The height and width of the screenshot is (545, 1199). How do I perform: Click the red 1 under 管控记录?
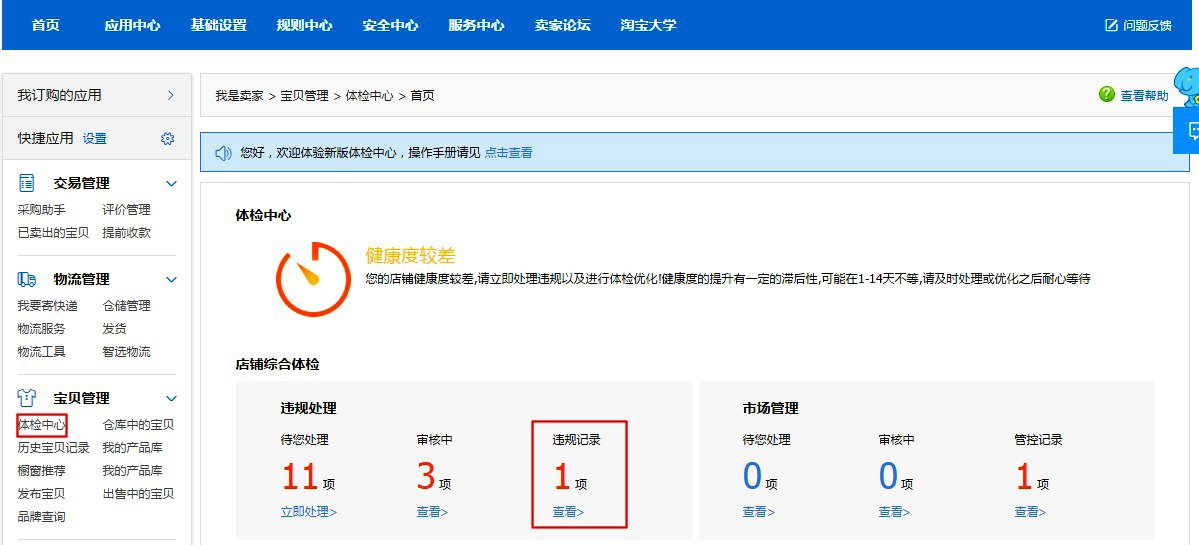[x=1024, y=477]
